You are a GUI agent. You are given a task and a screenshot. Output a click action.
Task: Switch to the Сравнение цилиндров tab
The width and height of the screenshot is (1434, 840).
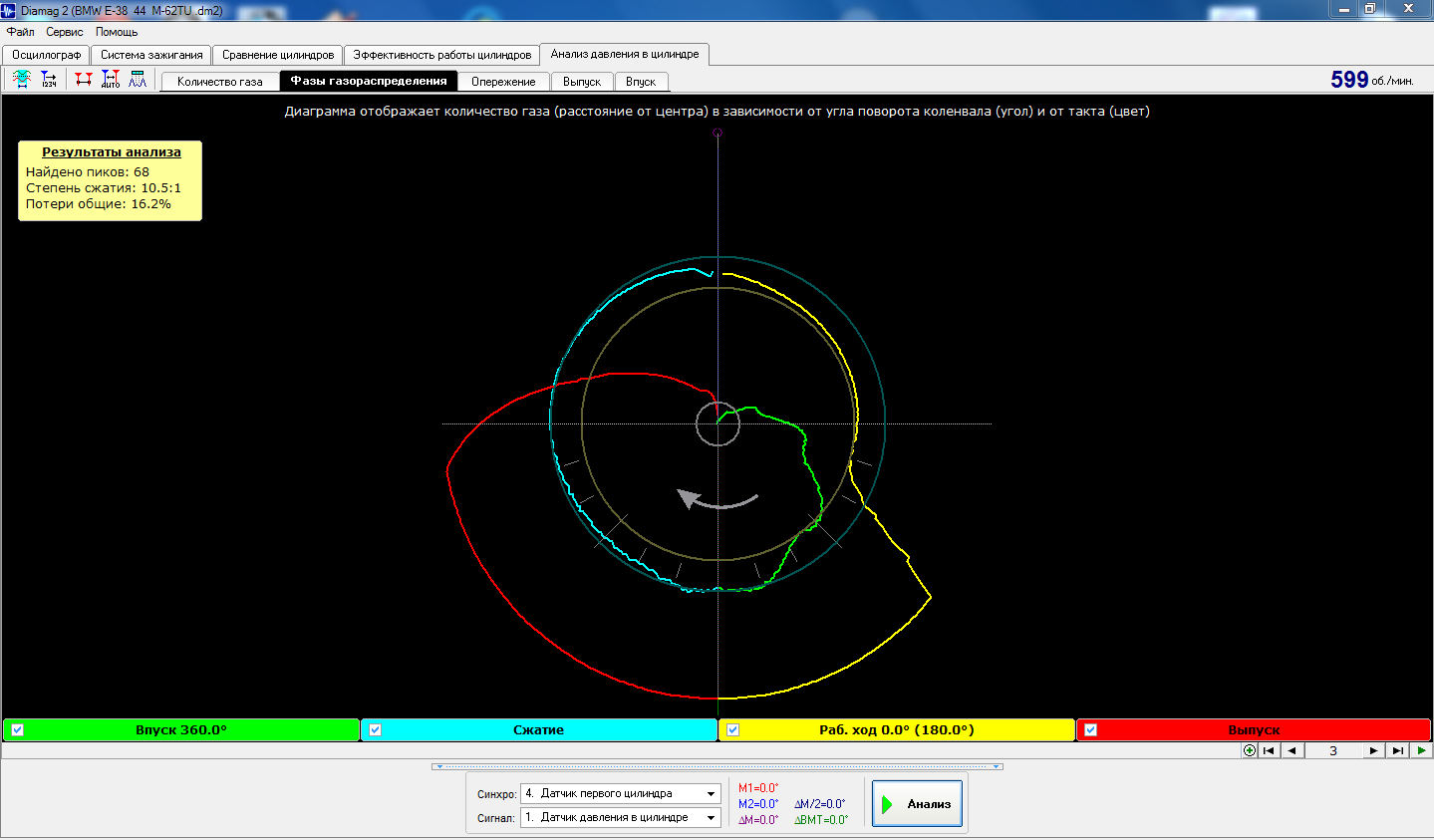tap(278, 55)
